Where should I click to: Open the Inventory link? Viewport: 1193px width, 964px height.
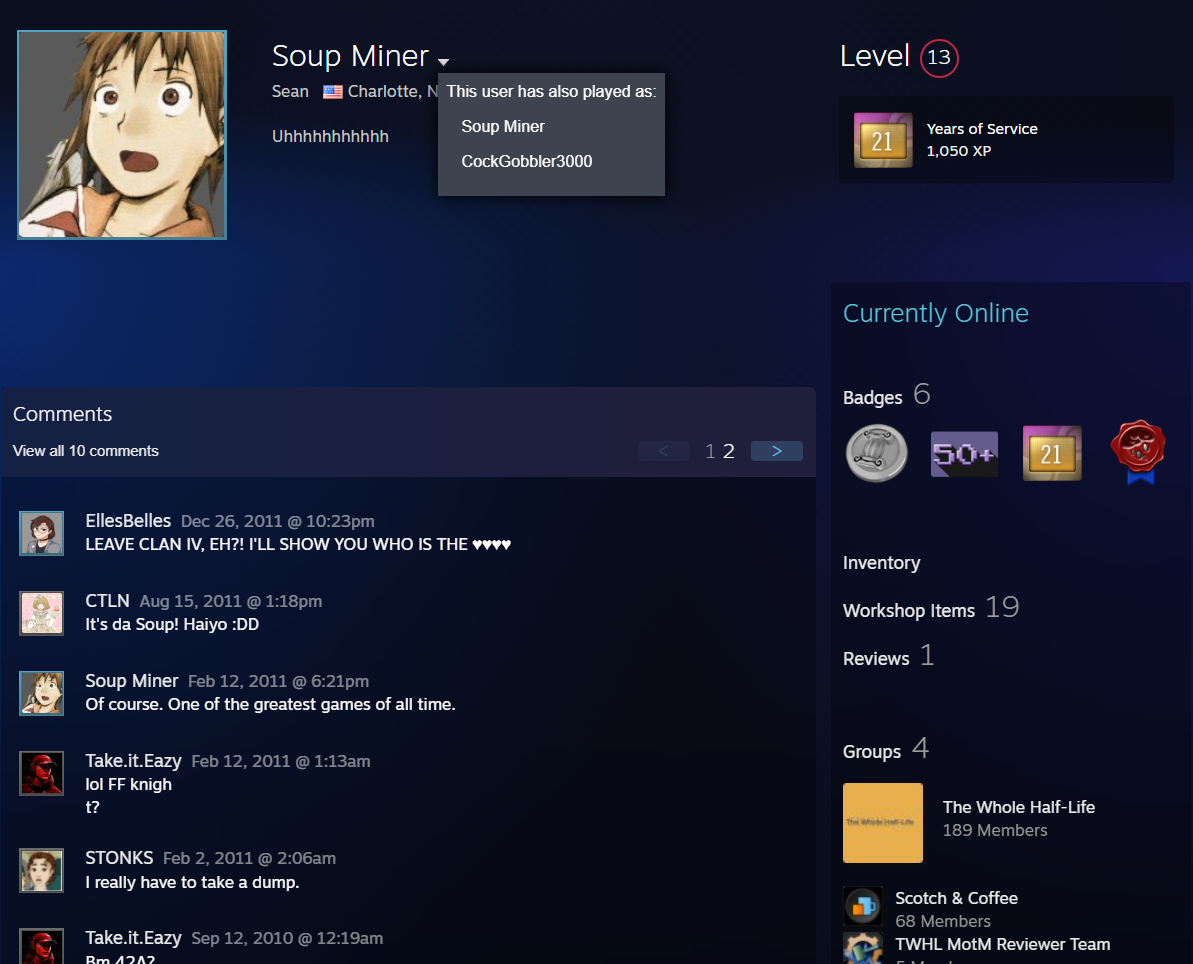[x=881, y=563]
